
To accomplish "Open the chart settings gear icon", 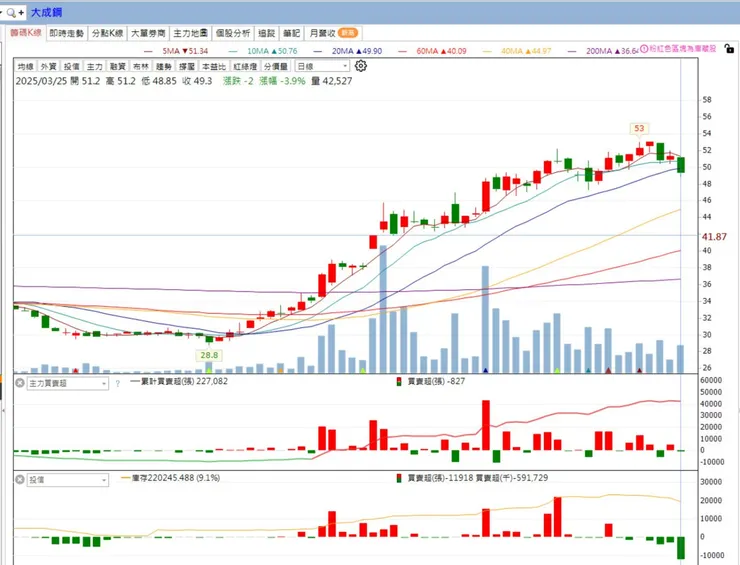I will [x=361, y=66].
